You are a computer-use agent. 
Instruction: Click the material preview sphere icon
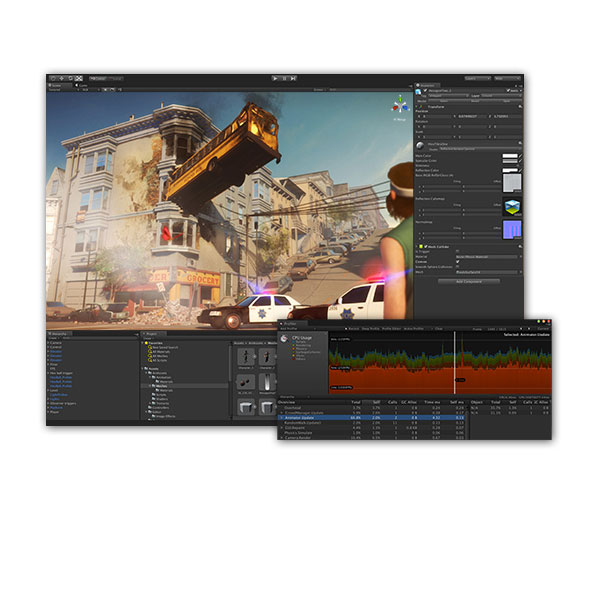[x=420, y=145]
